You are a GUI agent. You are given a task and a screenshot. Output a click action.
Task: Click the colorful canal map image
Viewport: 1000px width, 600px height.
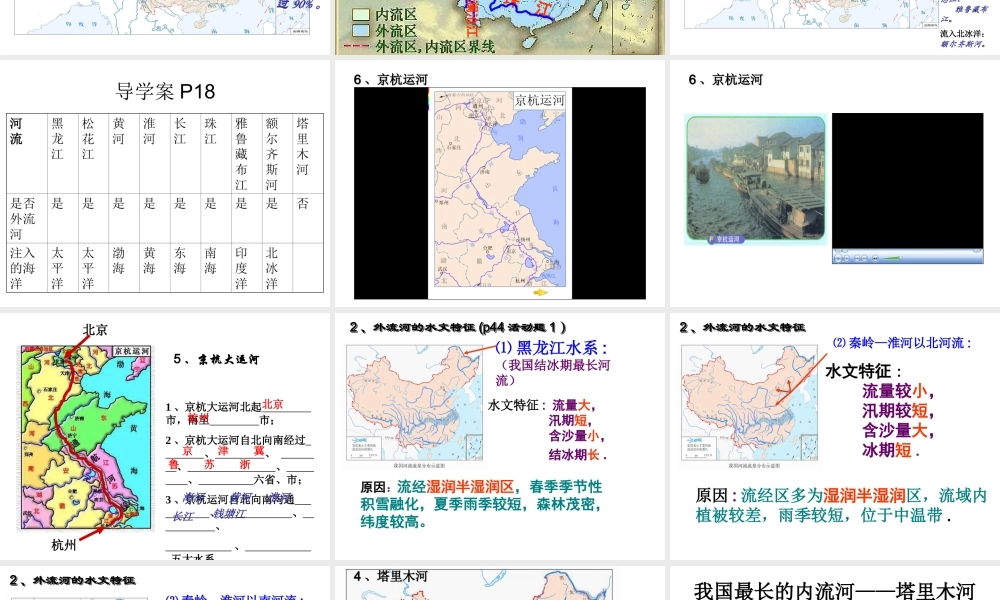click(87, 437)
